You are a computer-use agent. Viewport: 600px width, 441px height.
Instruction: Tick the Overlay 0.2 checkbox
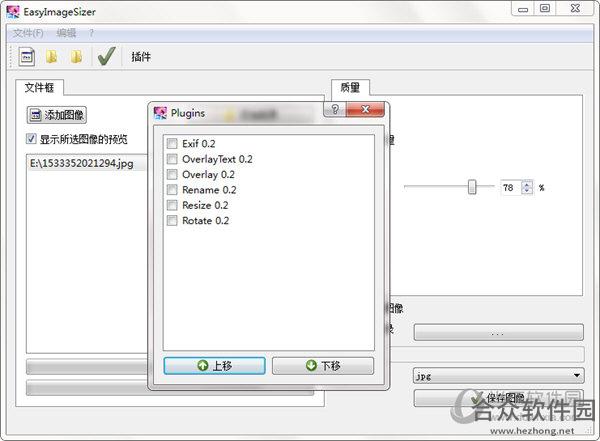pyautogui.click(x=172, y=175)
